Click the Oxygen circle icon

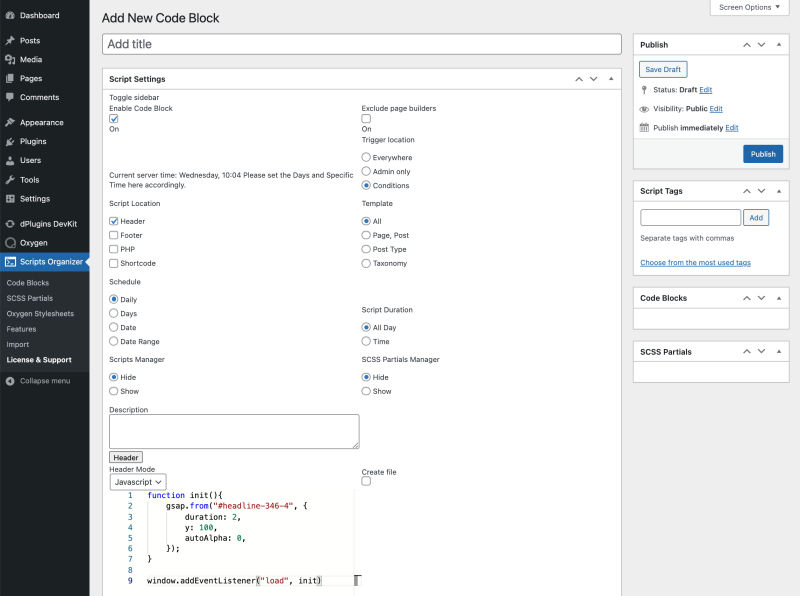[x=10, y=243]
